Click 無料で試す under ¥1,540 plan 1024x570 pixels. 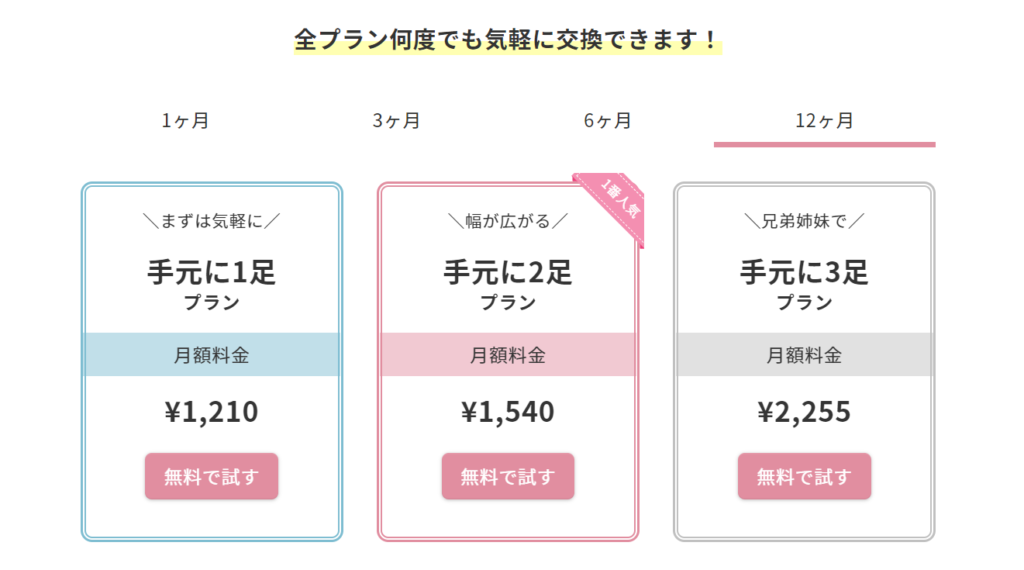click(x=508, y=477)
